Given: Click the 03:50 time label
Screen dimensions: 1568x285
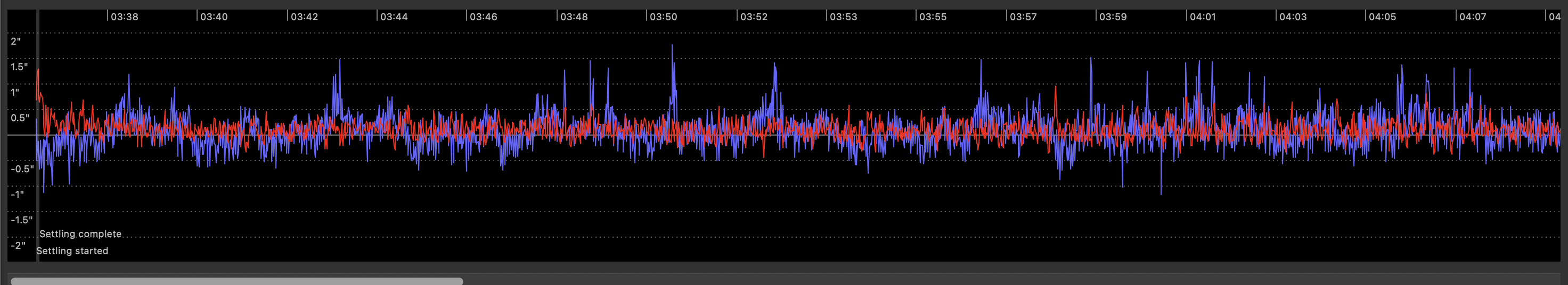Looking at the screenshot, I should 664,17.
